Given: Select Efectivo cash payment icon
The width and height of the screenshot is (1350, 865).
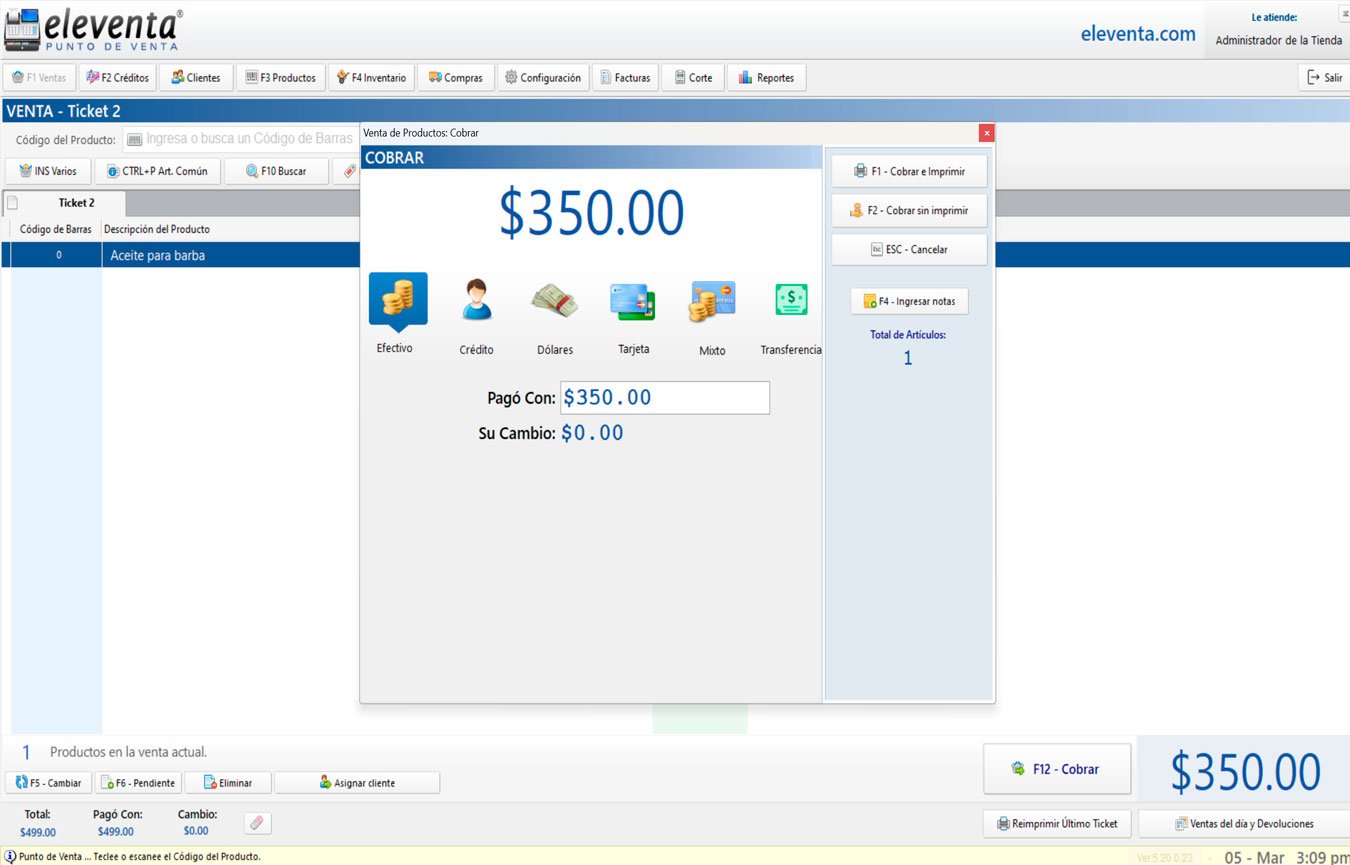Looking at the screenshot, I should click(398, 300).
